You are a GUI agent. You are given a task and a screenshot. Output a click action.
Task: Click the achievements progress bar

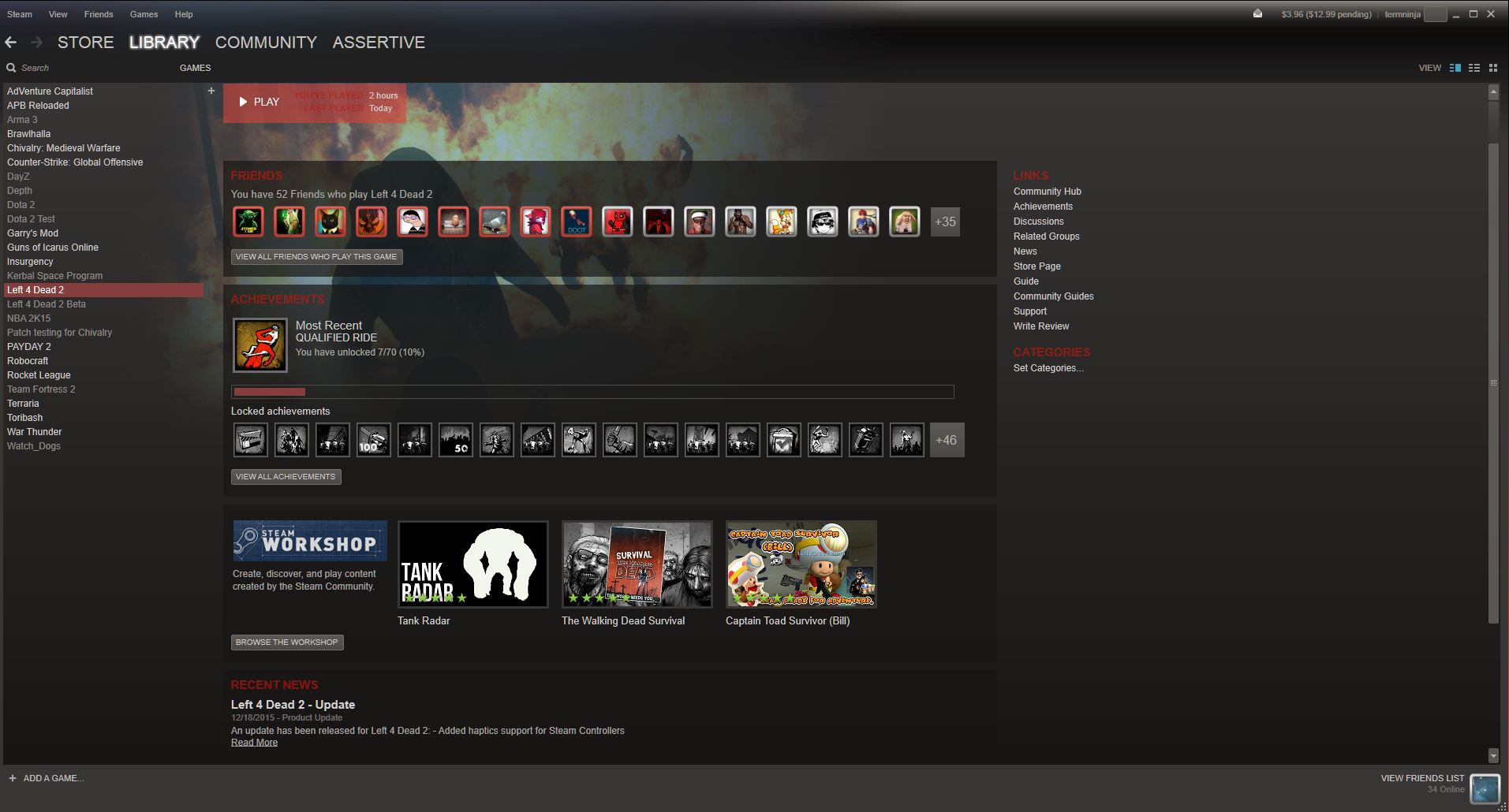592,392
